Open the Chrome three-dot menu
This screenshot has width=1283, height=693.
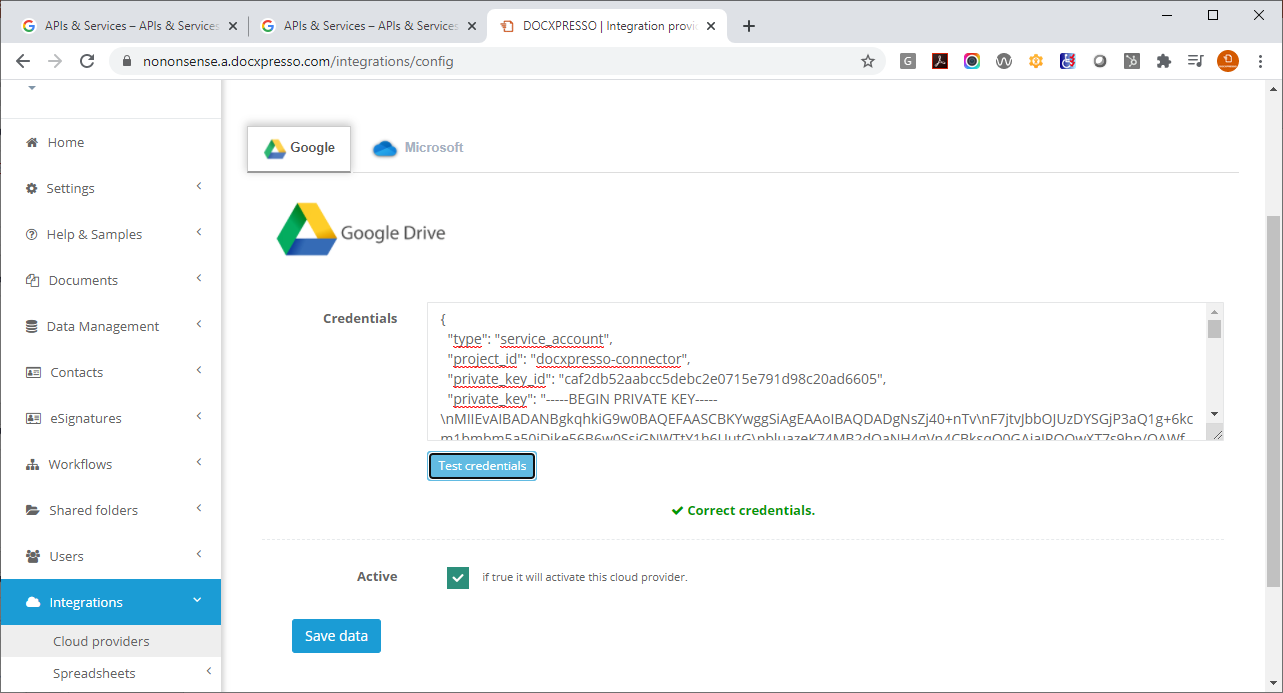1261,61
